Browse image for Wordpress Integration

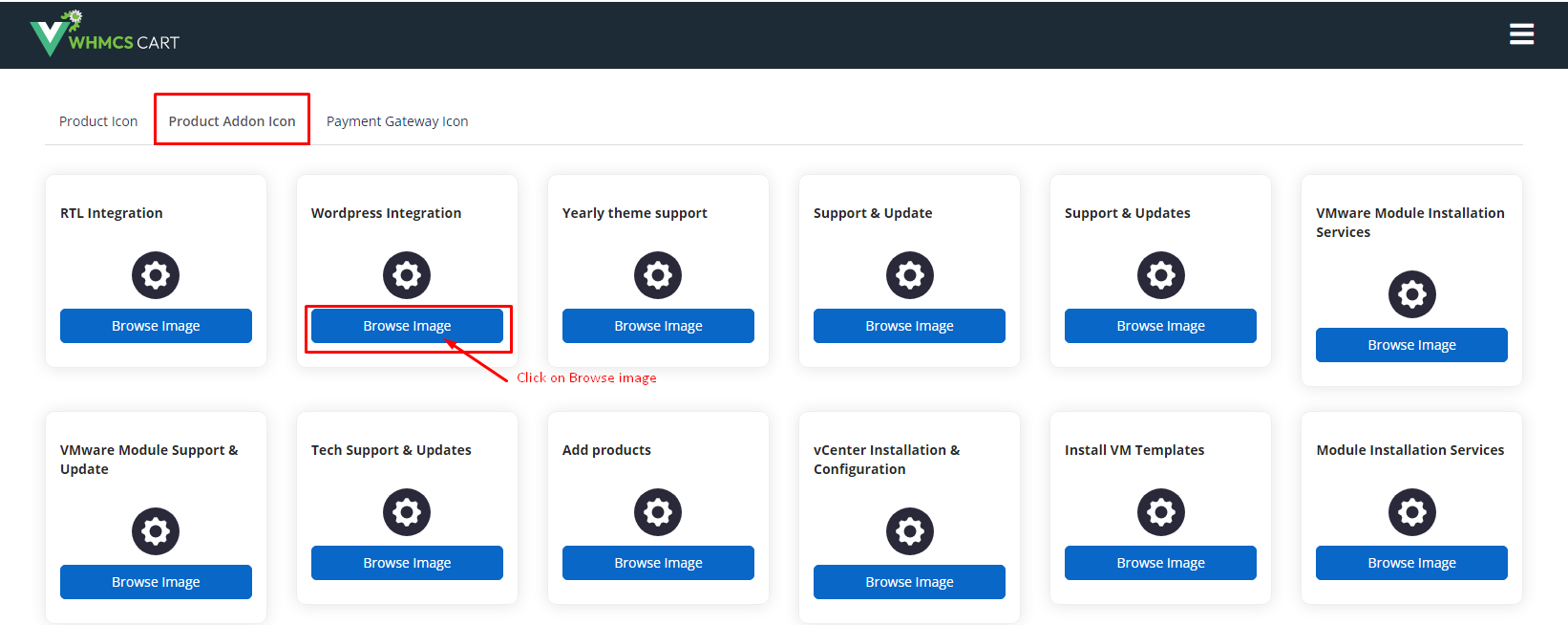click(407, 326)
